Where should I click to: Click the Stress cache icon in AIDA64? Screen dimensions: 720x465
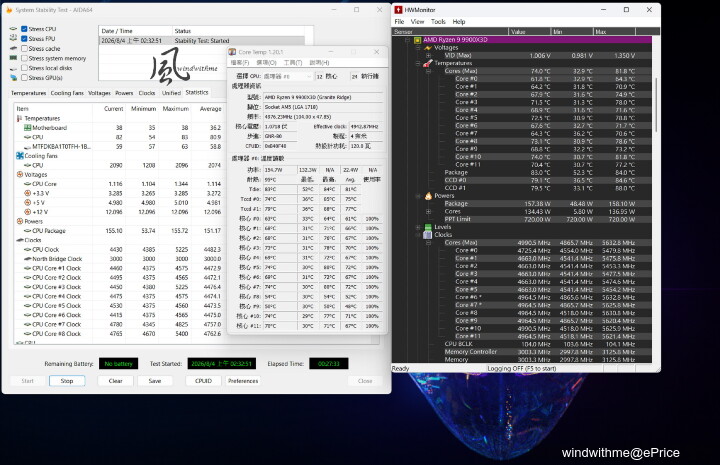click(13, 48)
